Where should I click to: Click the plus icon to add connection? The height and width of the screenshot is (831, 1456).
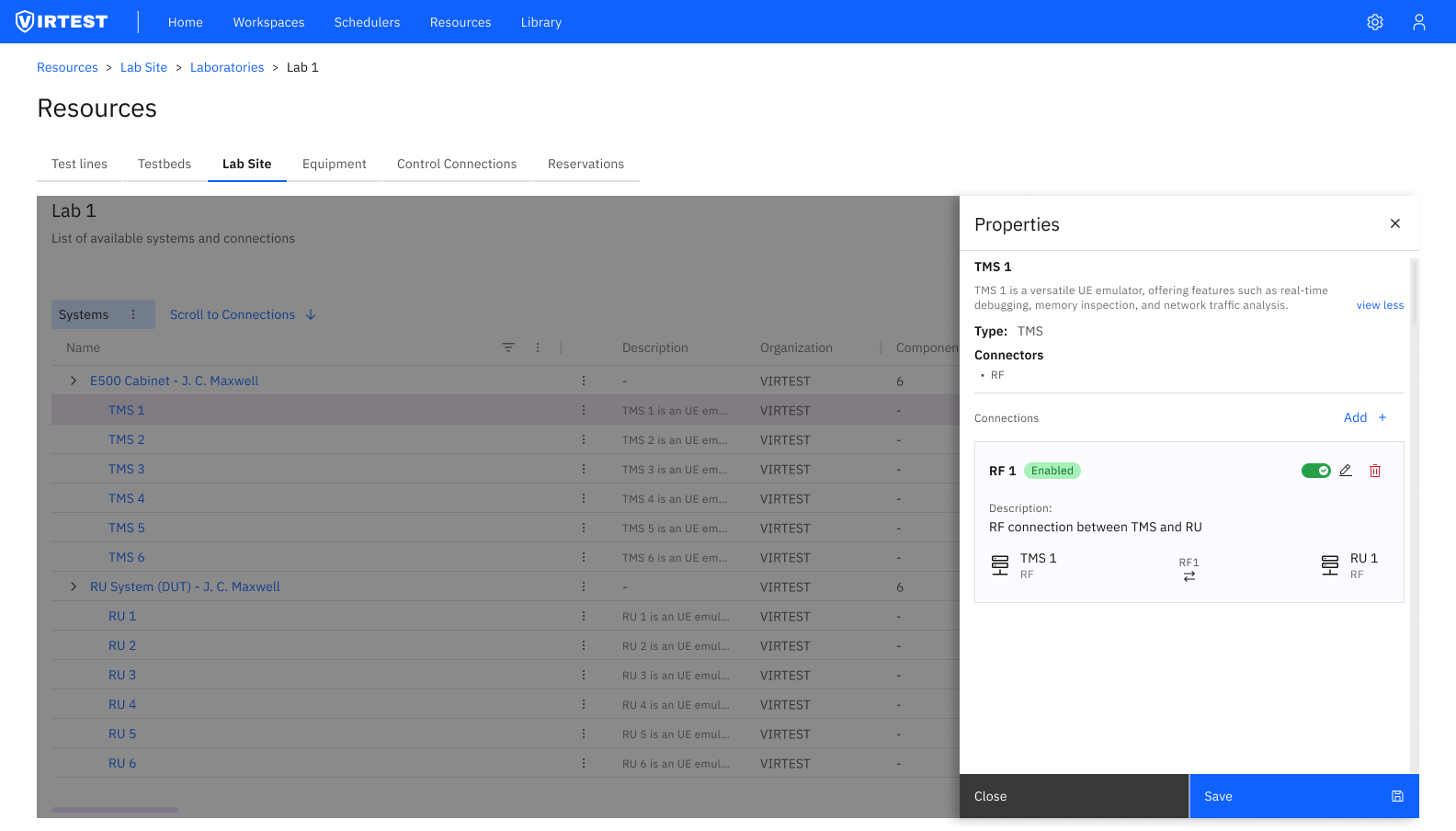(x=1382, y=417)
